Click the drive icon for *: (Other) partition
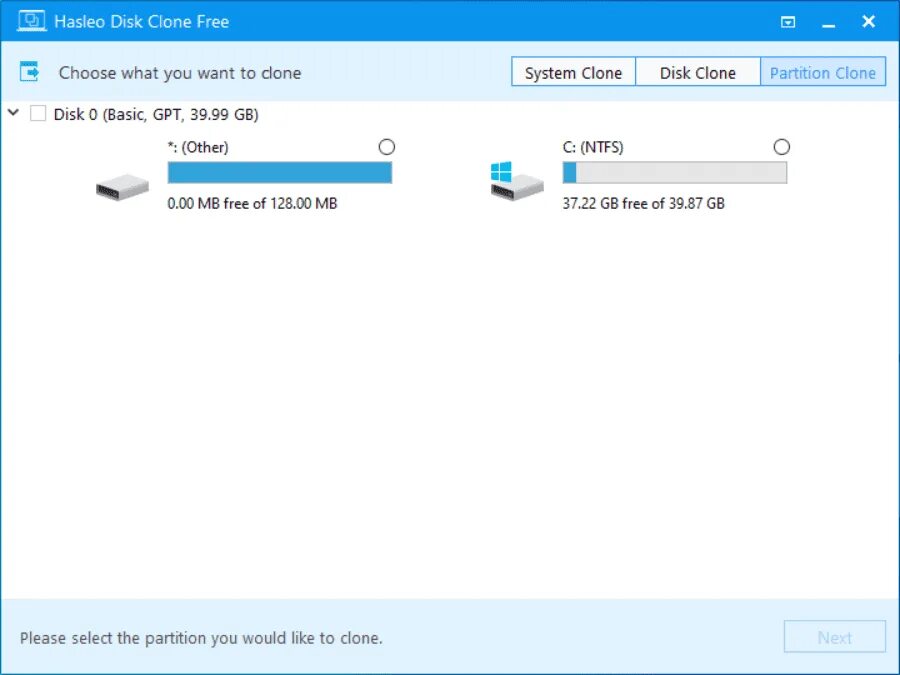The height and width of the screenshot is (675, 900). 122,187
